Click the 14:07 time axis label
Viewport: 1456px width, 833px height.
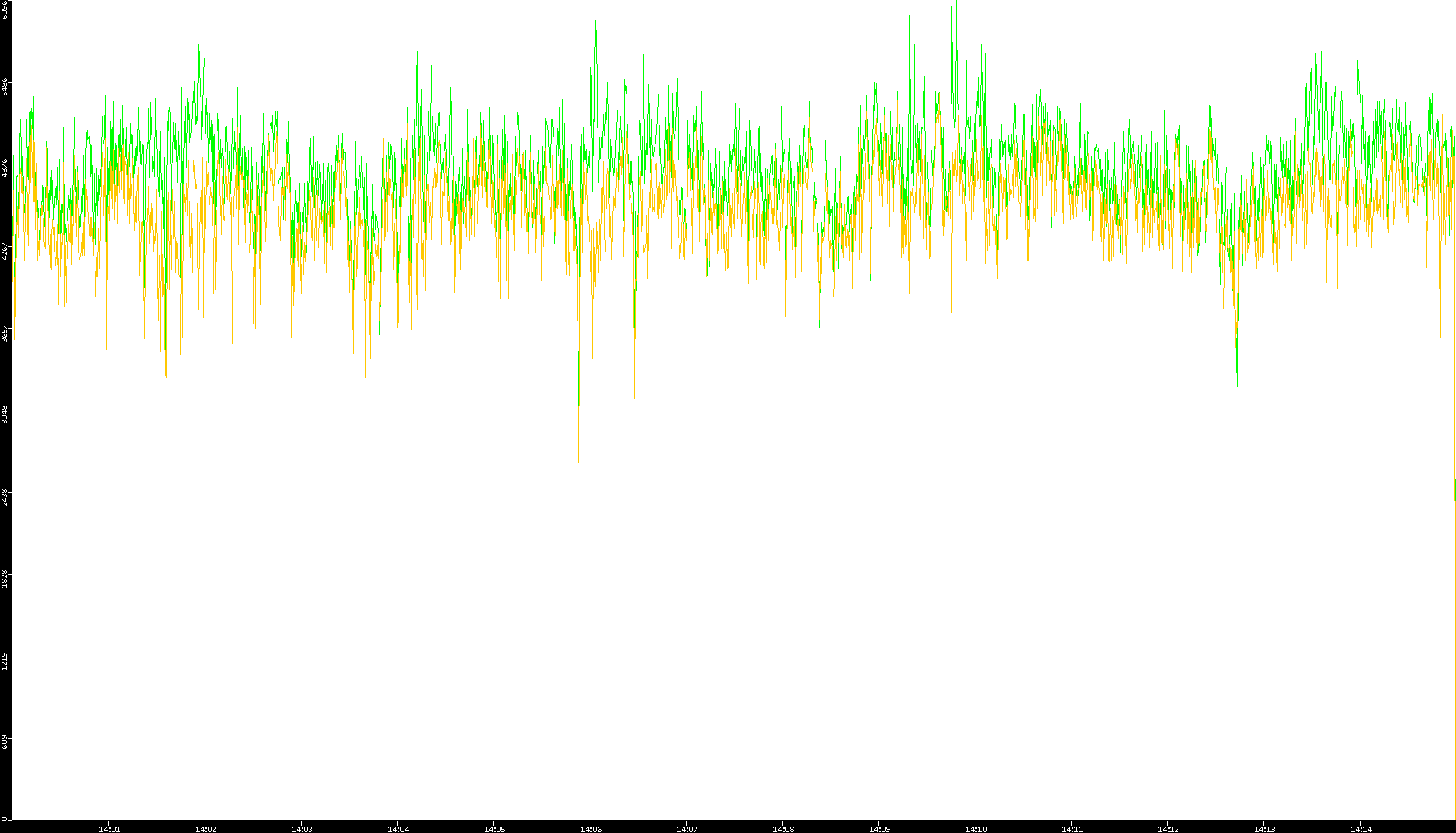tap(687, 829)
